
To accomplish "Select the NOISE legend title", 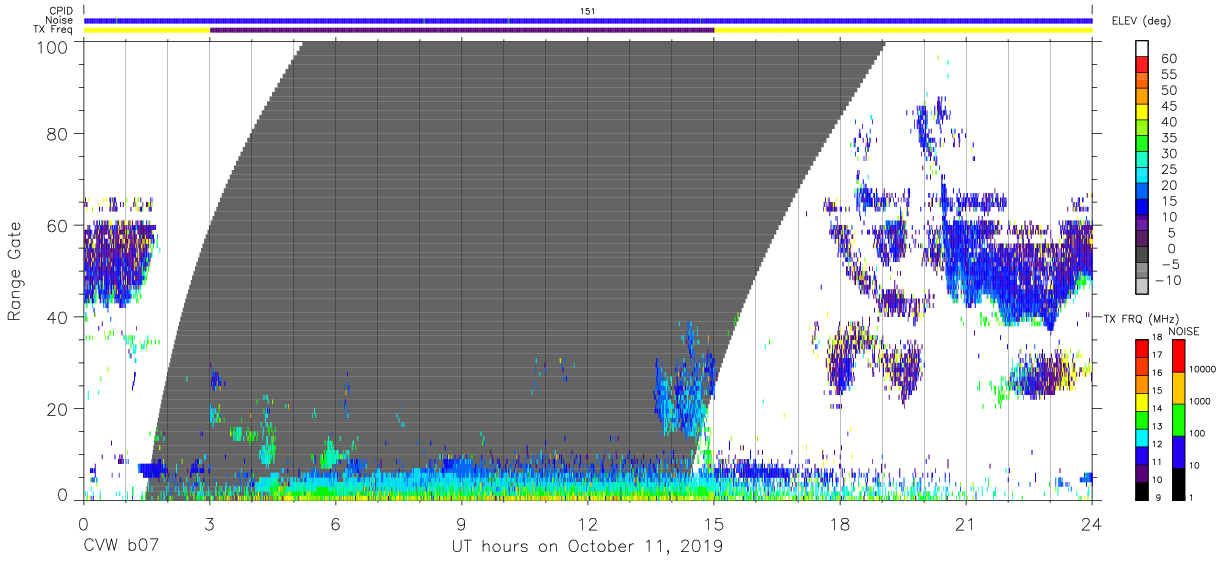I will coord(1183,331).
